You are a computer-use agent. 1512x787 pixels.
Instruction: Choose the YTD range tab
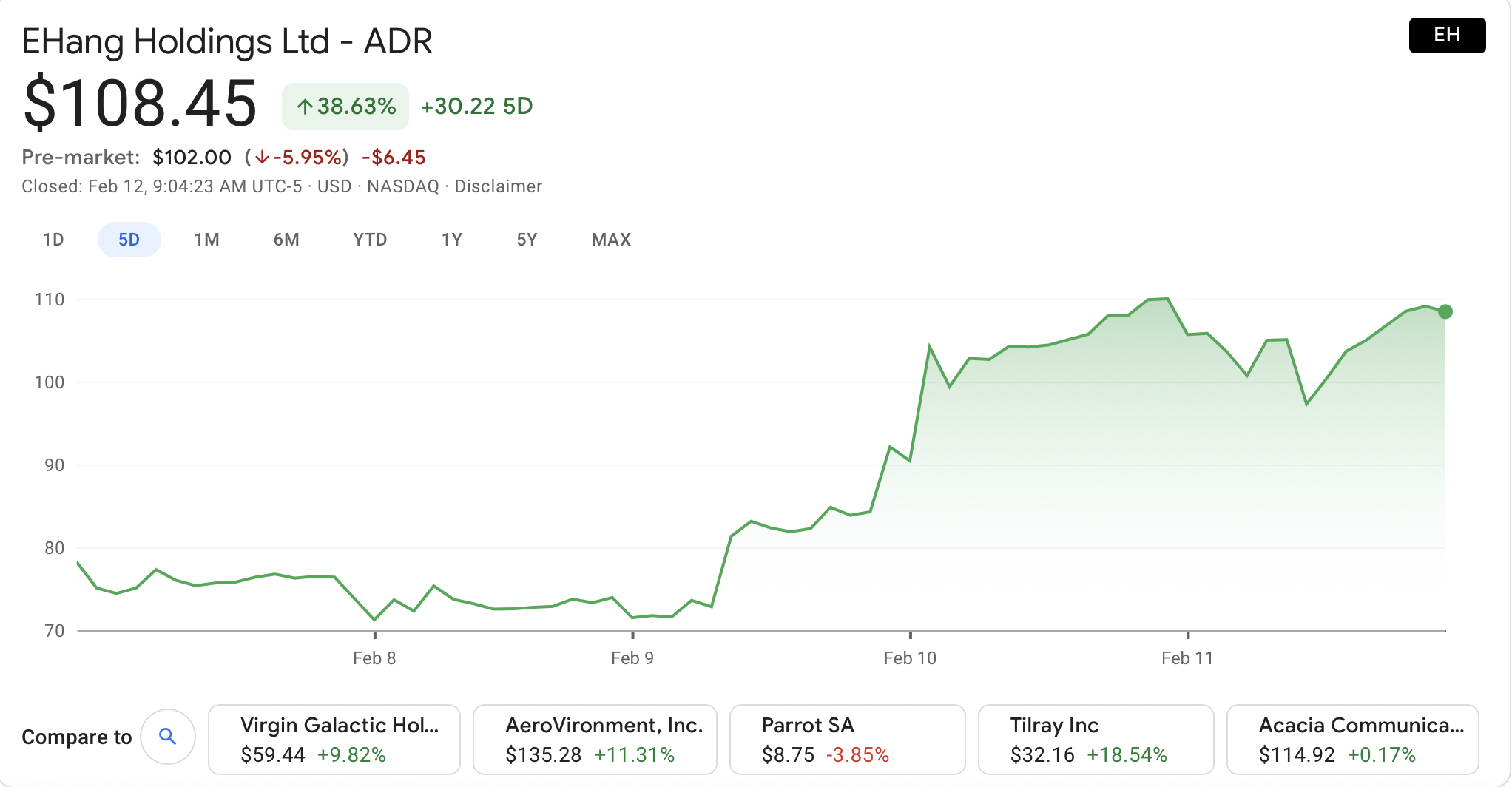(370, 240)
